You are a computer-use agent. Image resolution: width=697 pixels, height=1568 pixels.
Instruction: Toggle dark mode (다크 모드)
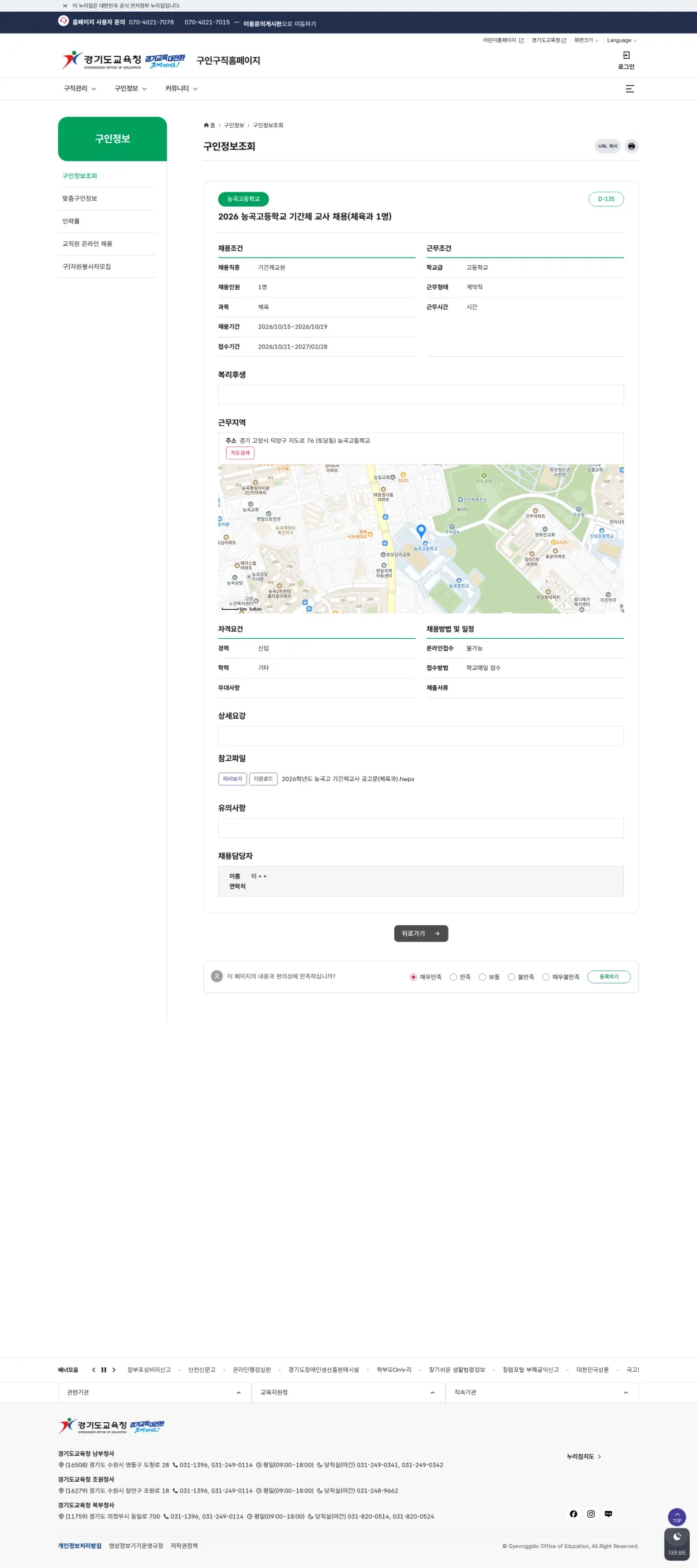[677, 1544]
